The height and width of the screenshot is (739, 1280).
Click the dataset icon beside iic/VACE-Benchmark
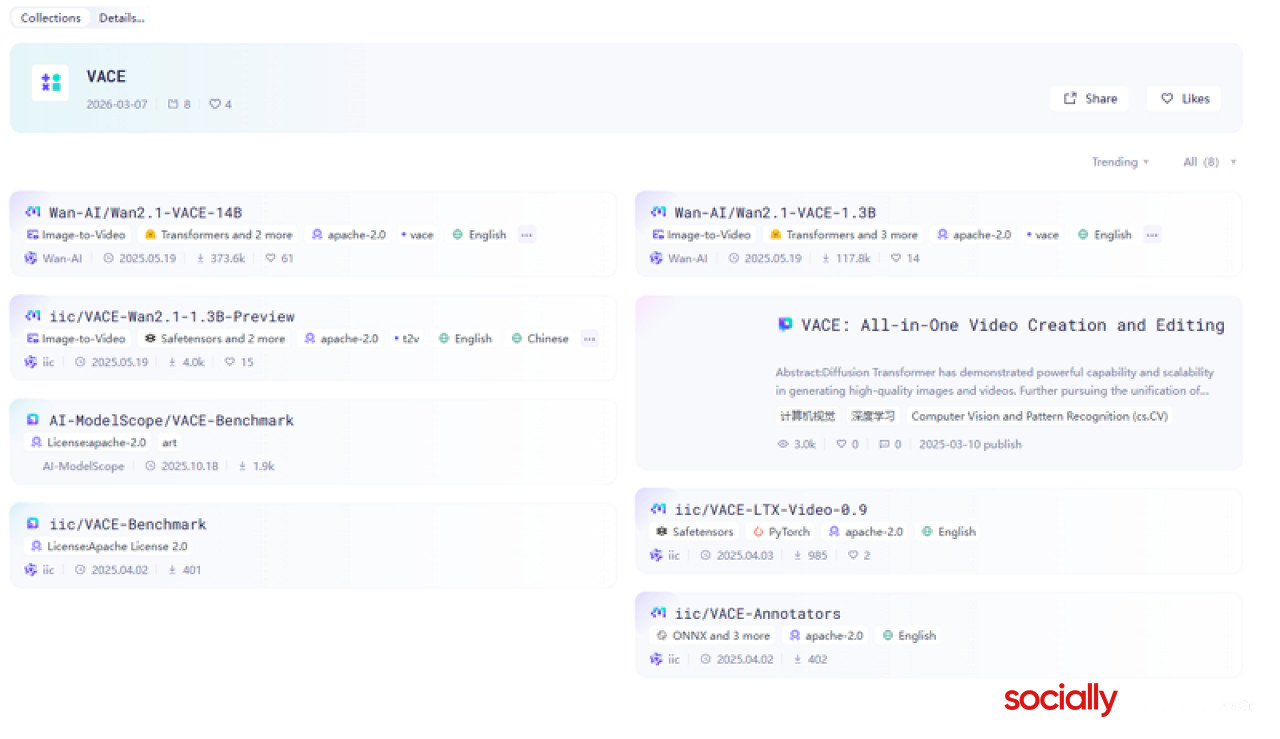(x=33, y=524)
